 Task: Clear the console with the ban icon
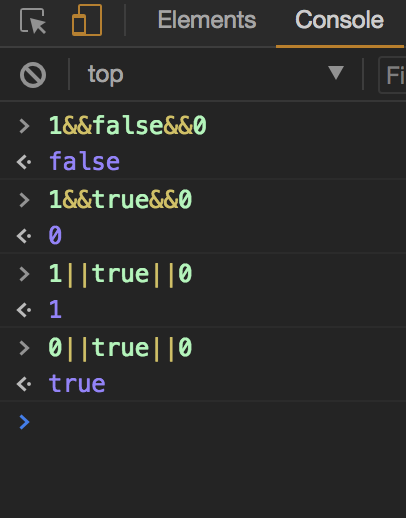pyautogui.click(x=33, y=75)
